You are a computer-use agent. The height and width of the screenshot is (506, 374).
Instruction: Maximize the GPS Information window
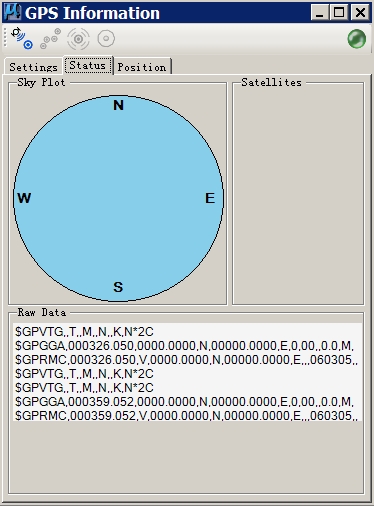[x=339, y=13]
